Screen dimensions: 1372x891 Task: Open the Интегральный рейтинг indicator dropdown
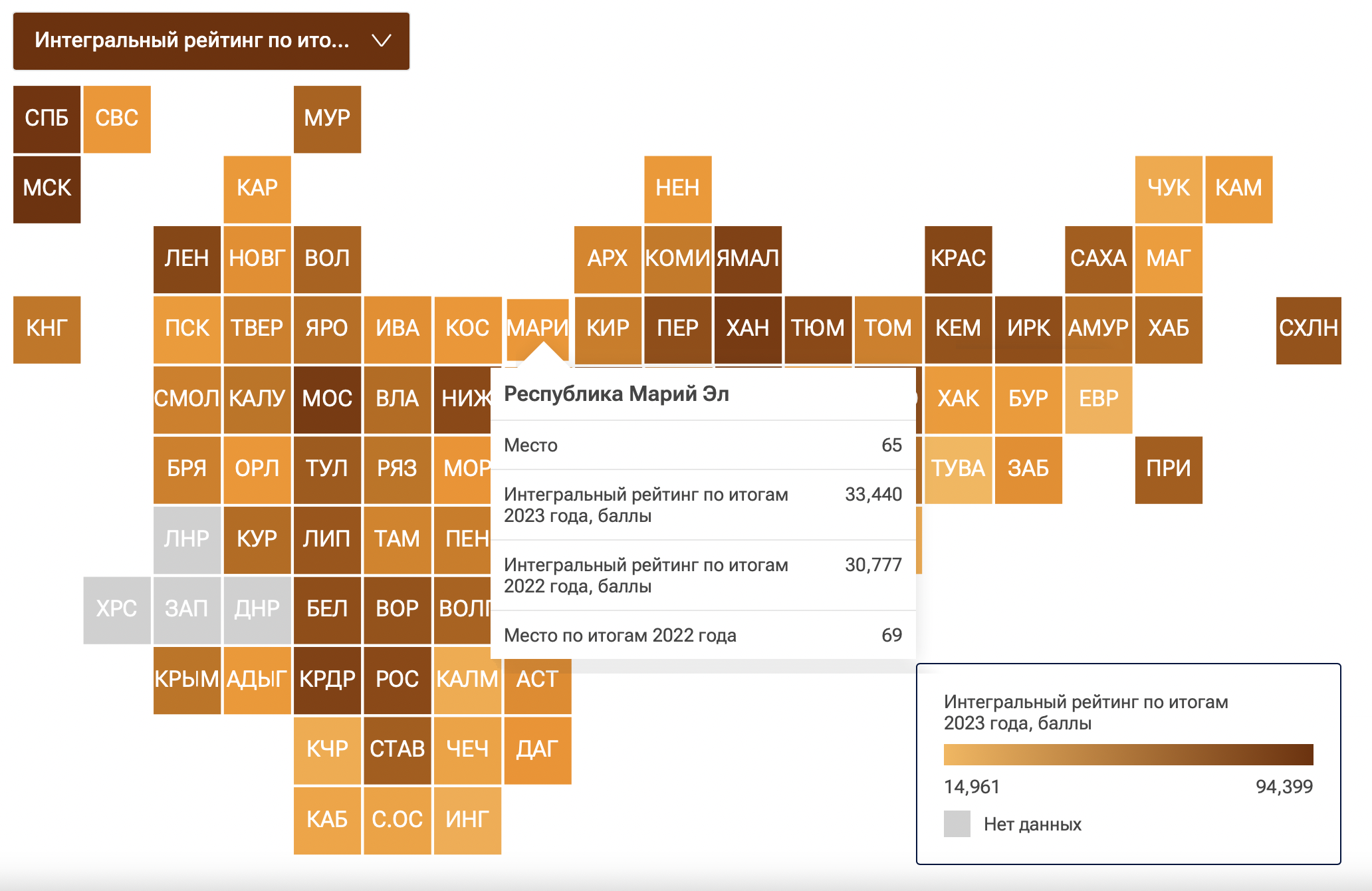pos(211,41)
